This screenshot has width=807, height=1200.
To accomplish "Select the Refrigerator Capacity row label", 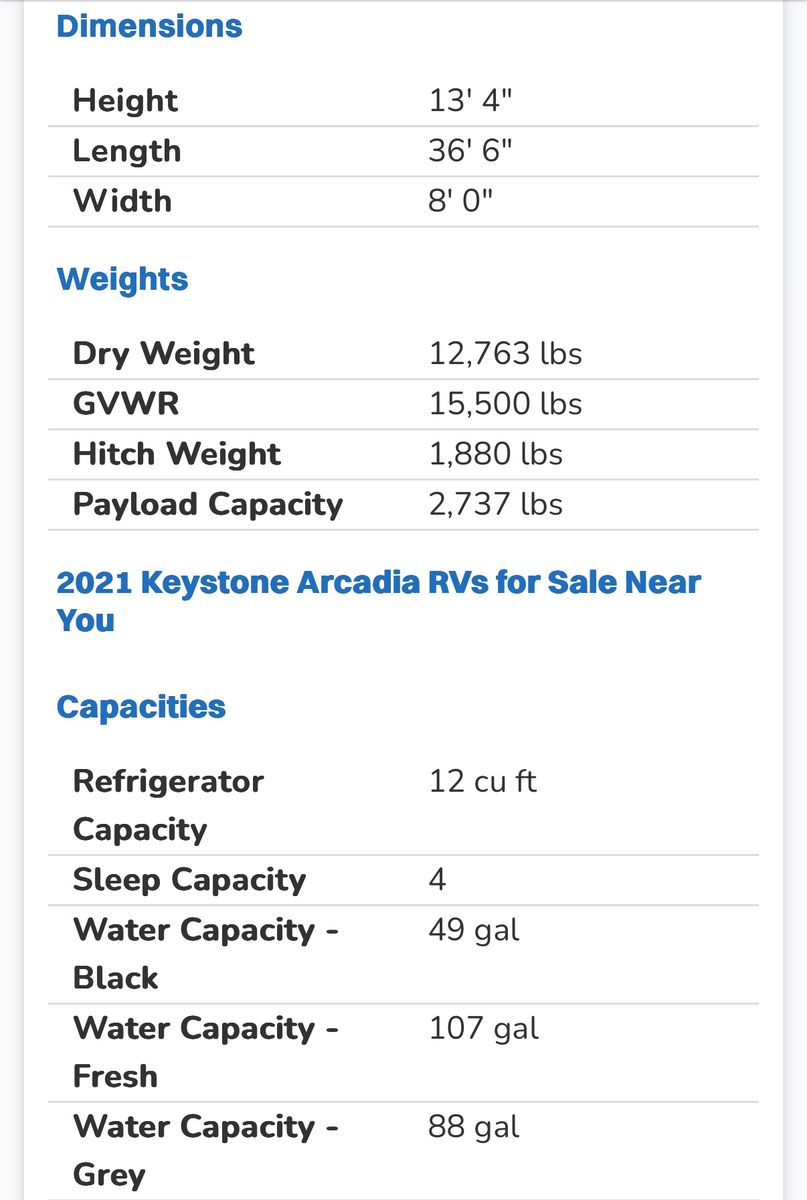I will click(x=168, y=805).
